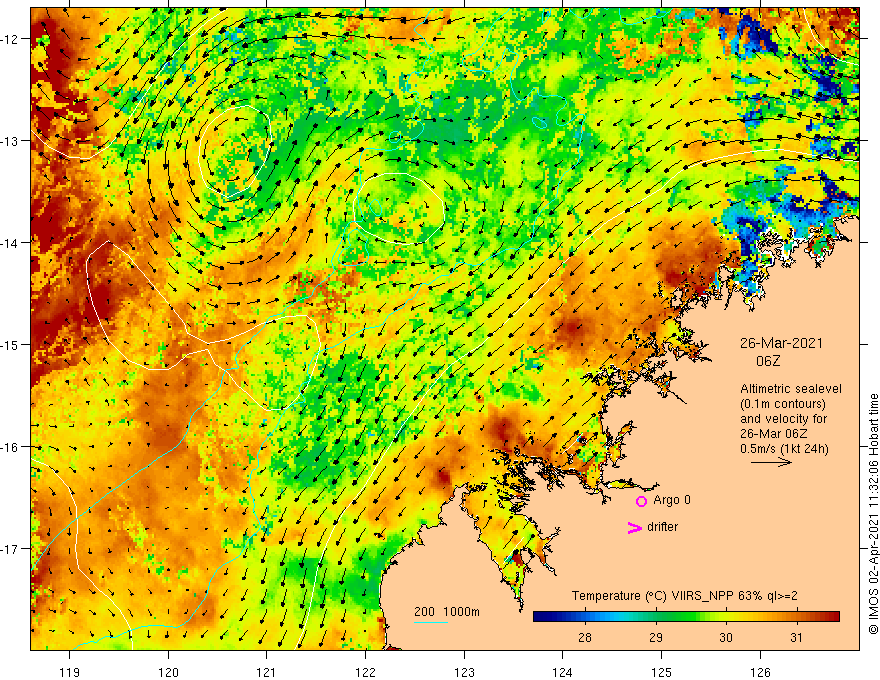The height and width of the screenshot is (680, 880).
Task: Click the 'Temperature (°C) VIIRS_NPP 63% ql>=2' title
Action: [684, 596]
